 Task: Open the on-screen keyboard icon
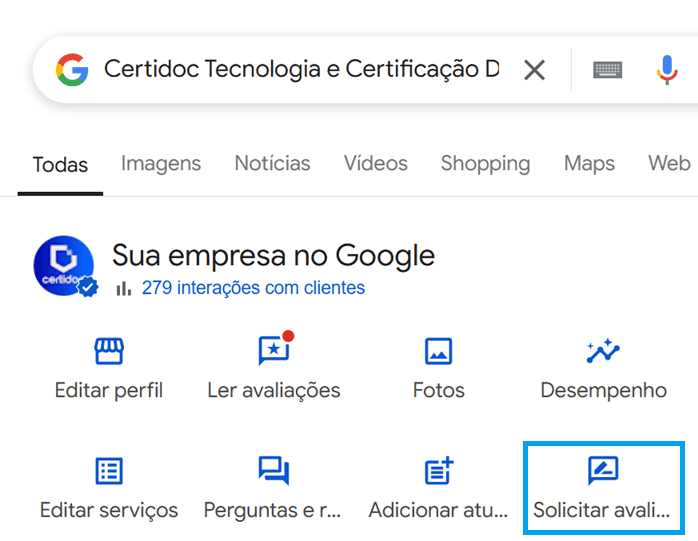coord(607,70)
